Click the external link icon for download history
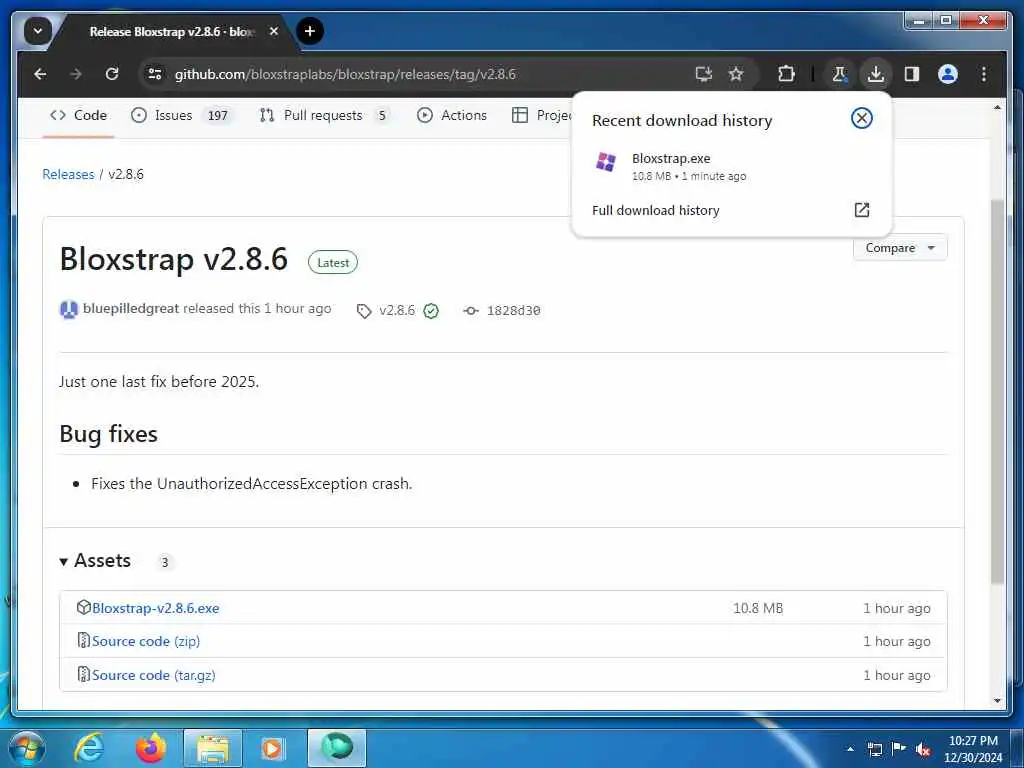This screenshot has height=768, width=1024. (x=861, y=210)
